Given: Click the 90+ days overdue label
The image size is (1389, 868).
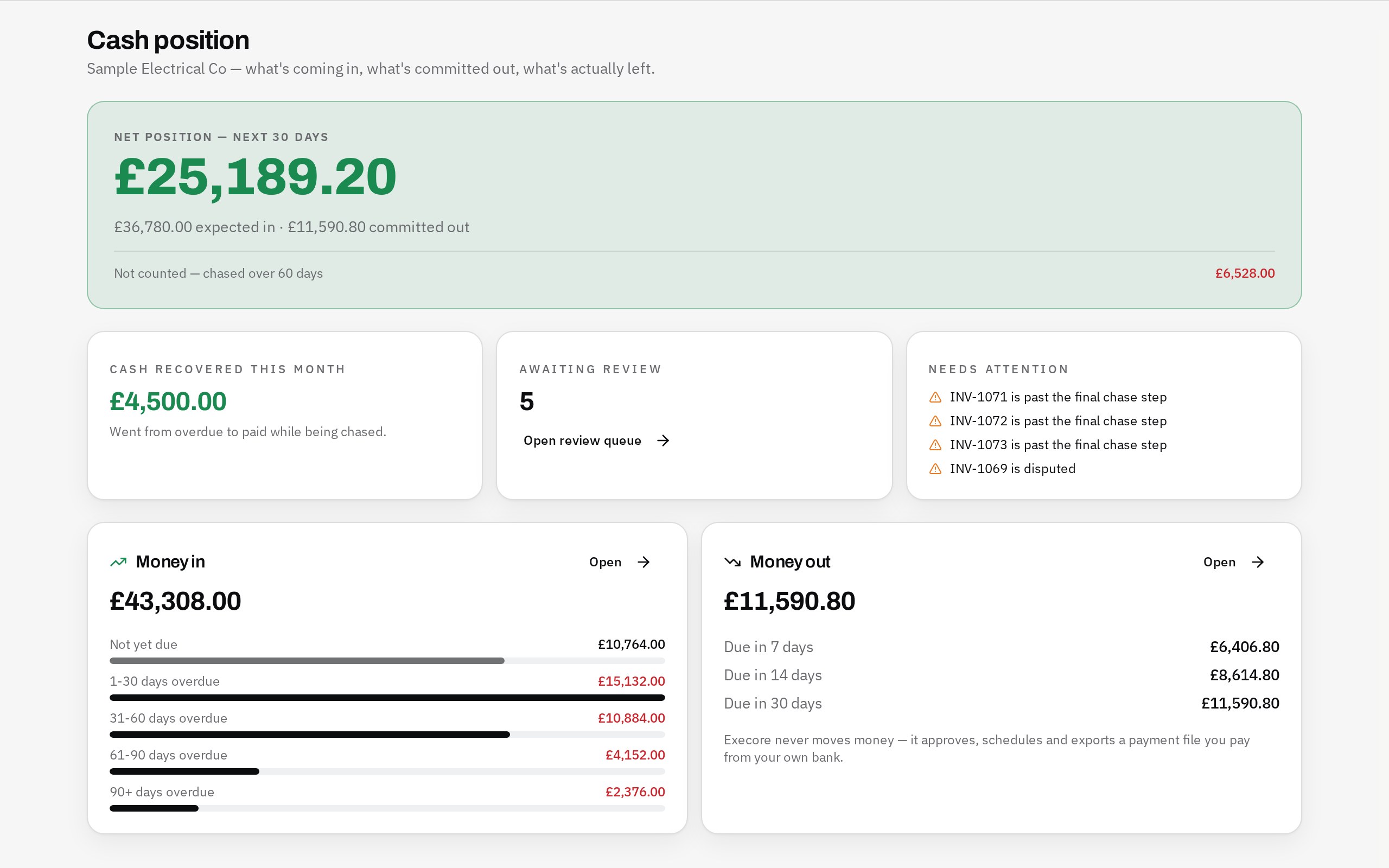Looking at the screenshot, I should point(162,792).
